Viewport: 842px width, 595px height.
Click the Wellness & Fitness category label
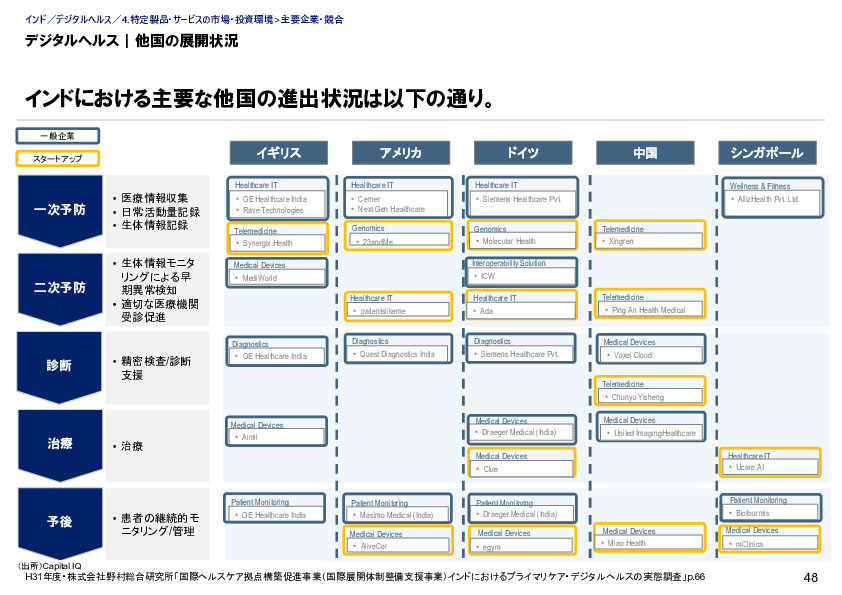point(760,186)
